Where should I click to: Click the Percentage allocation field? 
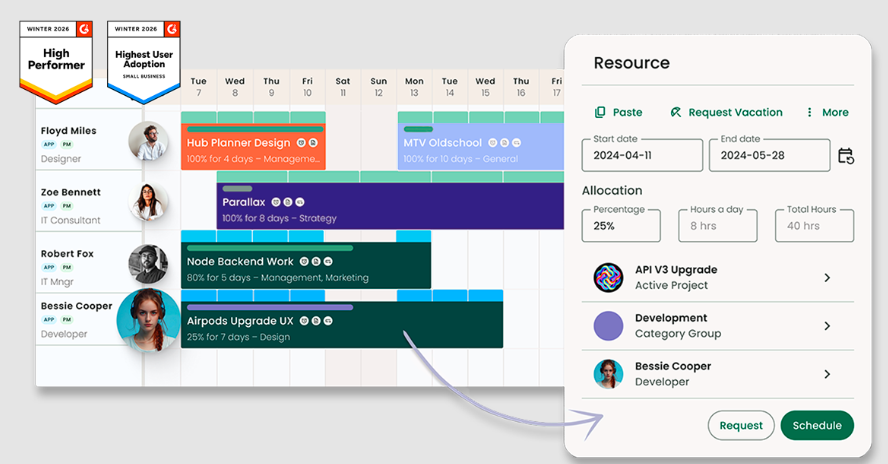(x=621, y=225)
